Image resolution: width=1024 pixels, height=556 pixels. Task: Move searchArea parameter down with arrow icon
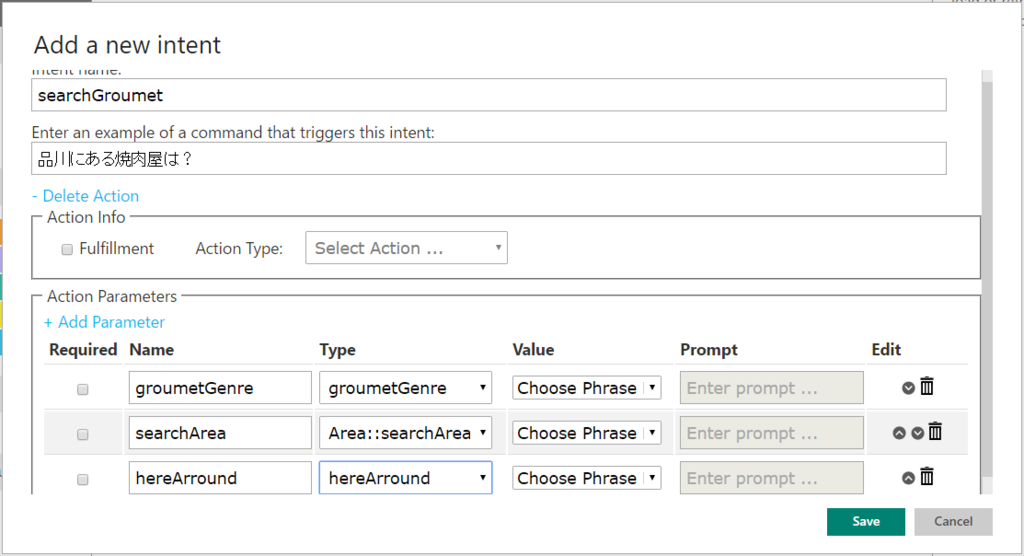pyautogui.click(x=917, y=433)
